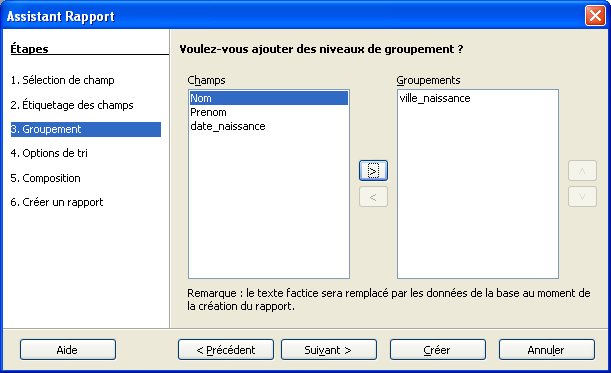Select Prenom in the Champs list
Viewport: 611px width, 373px height.
pyautogui.click(x=268, y=112)
